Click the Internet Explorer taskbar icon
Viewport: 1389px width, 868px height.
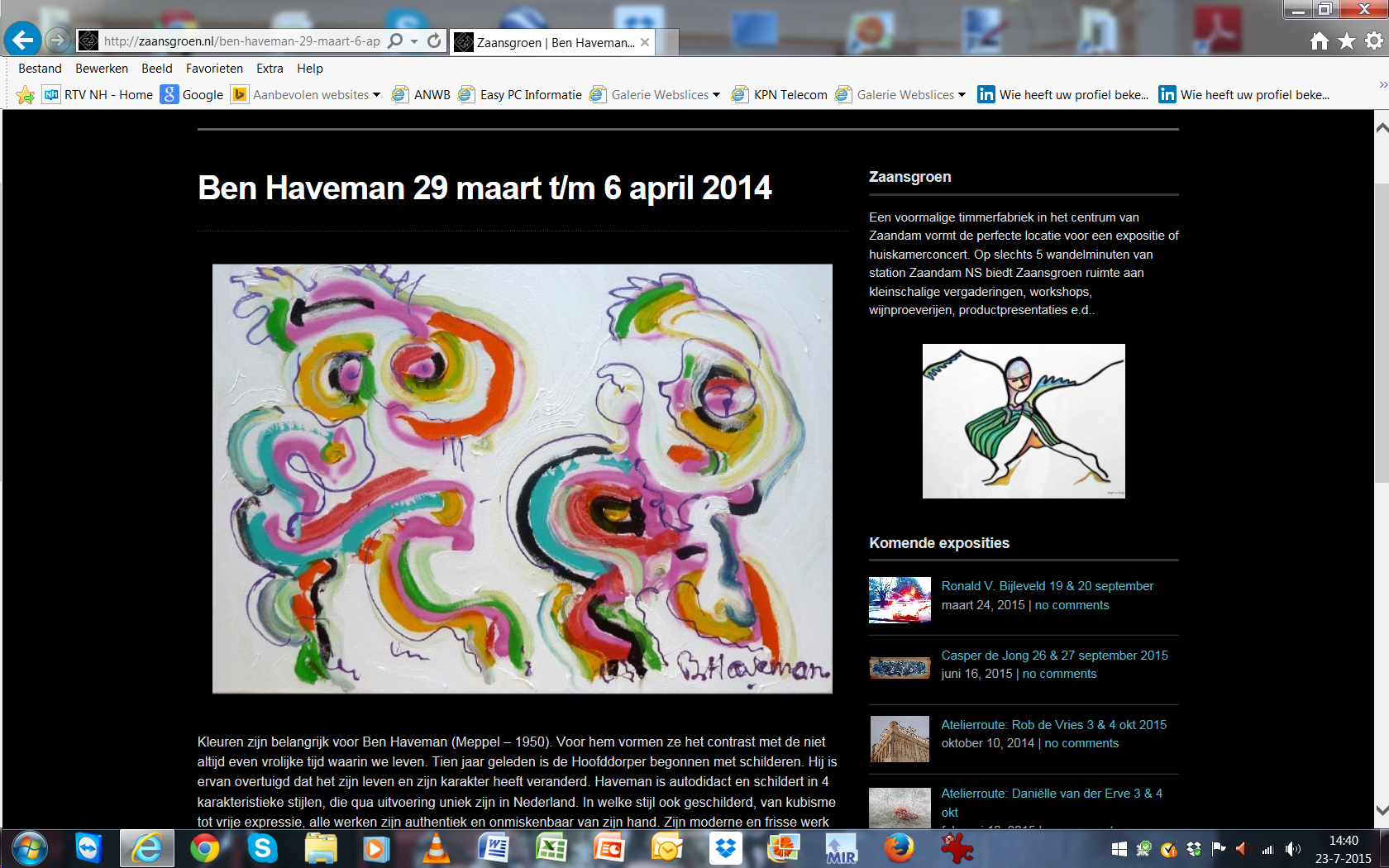[147, 849]
